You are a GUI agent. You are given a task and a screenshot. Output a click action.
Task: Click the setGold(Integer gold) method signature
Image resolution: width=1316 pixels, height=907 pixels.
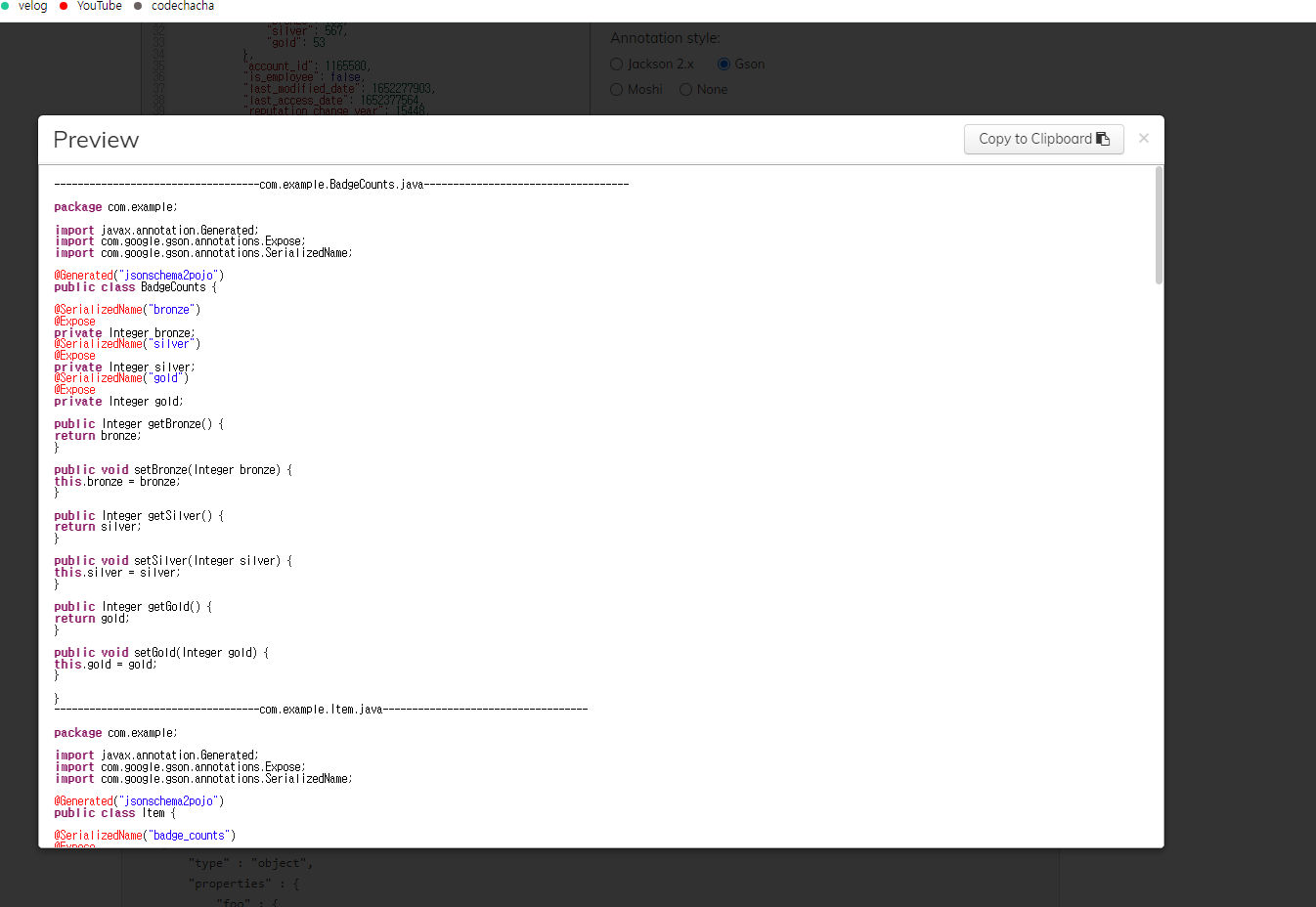(x=161, y=653)
